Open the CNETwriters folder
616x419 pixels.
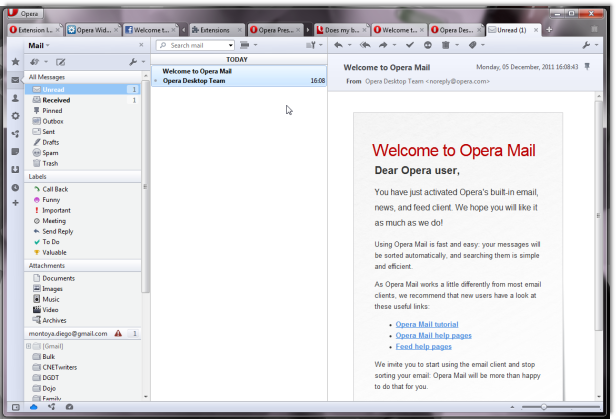[x=82, y=367]
